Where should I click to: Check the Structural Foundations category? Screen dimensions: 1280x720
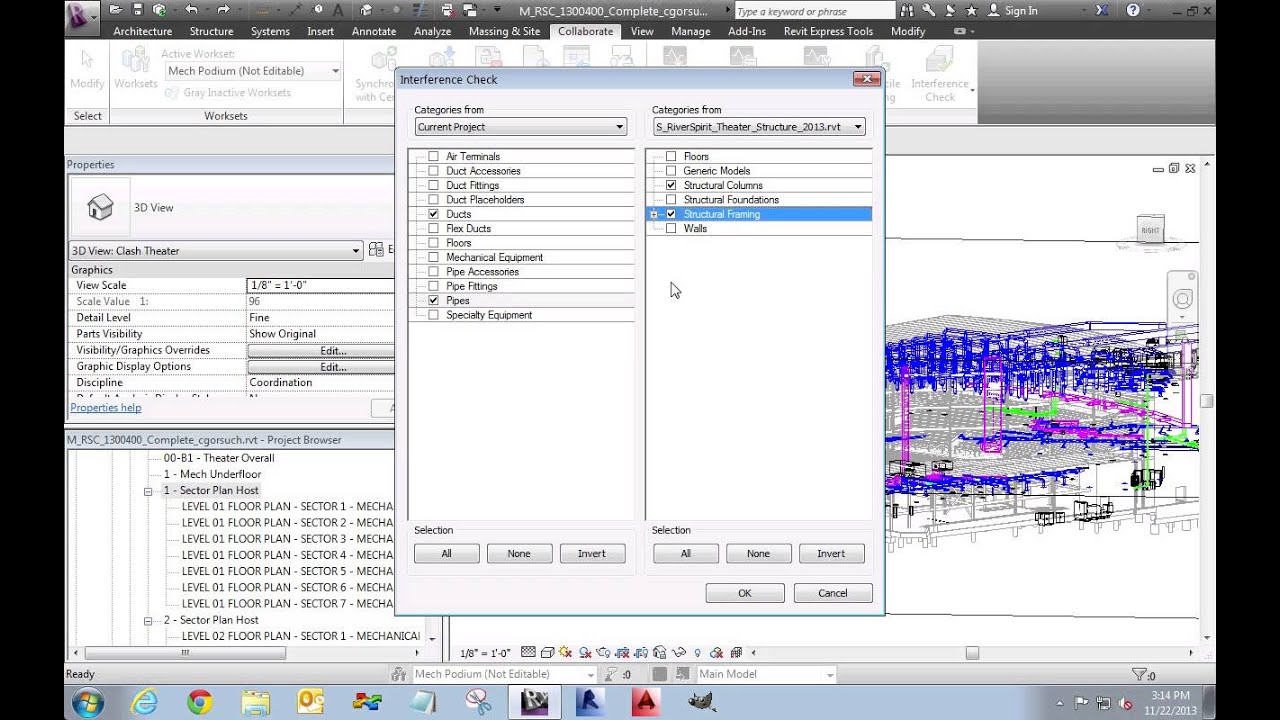[671, 199]
